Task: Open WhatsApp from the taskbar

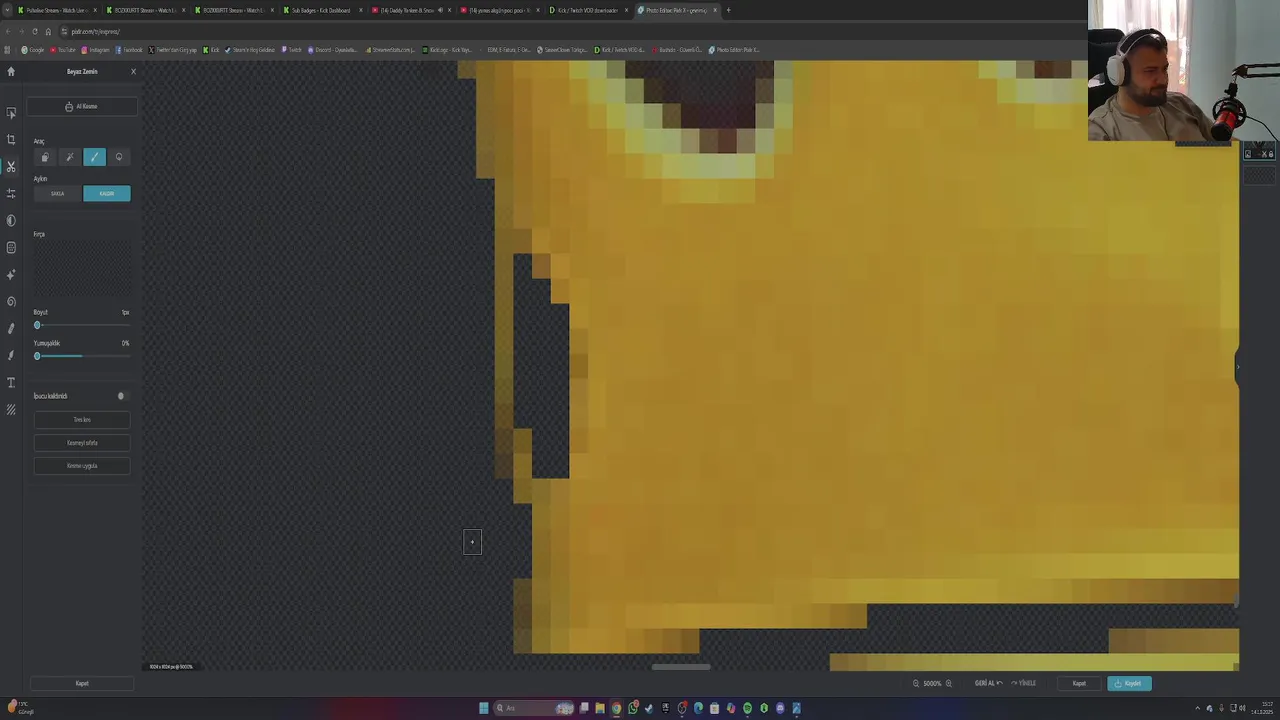Action: click(x=633, y=708)
